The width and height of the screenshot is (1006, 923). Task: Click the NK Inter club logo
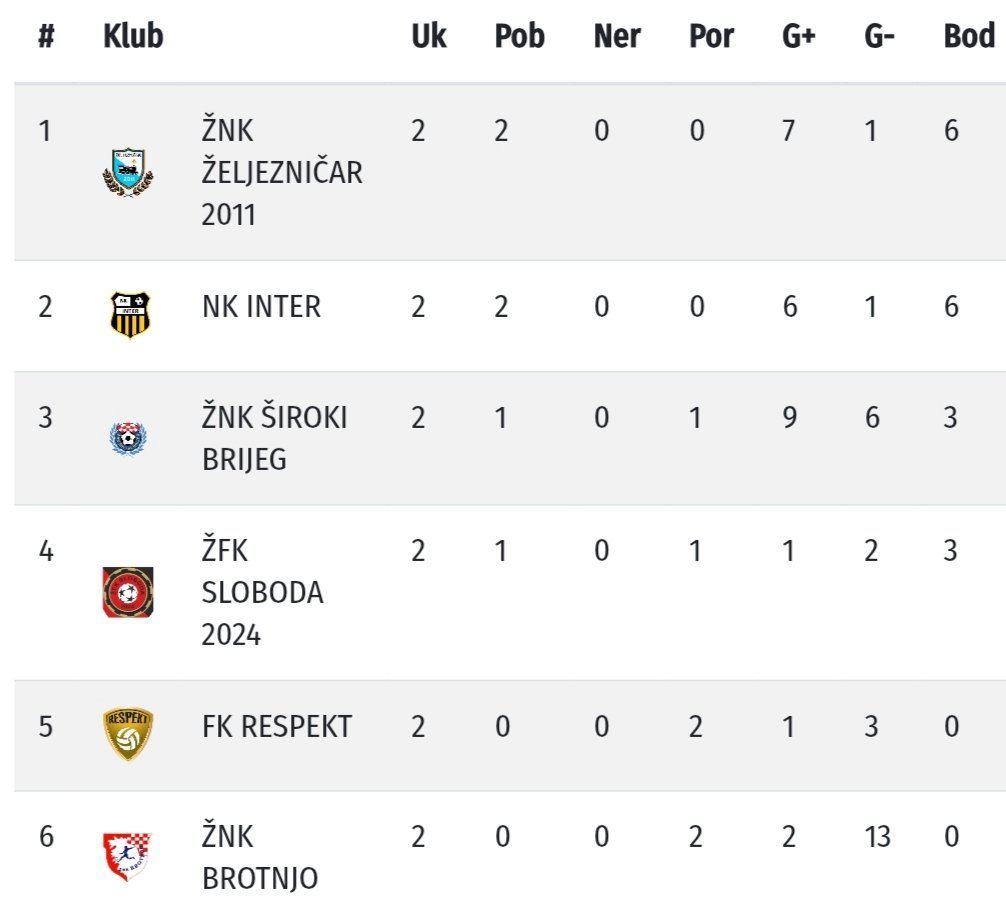click(128, 314)
